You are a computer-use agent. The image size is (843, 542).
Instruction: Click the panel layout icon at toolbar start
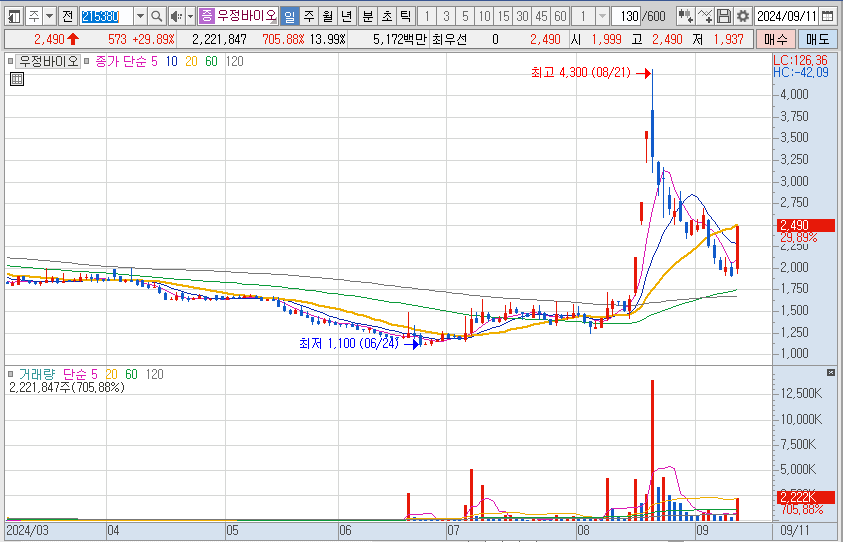15,17
